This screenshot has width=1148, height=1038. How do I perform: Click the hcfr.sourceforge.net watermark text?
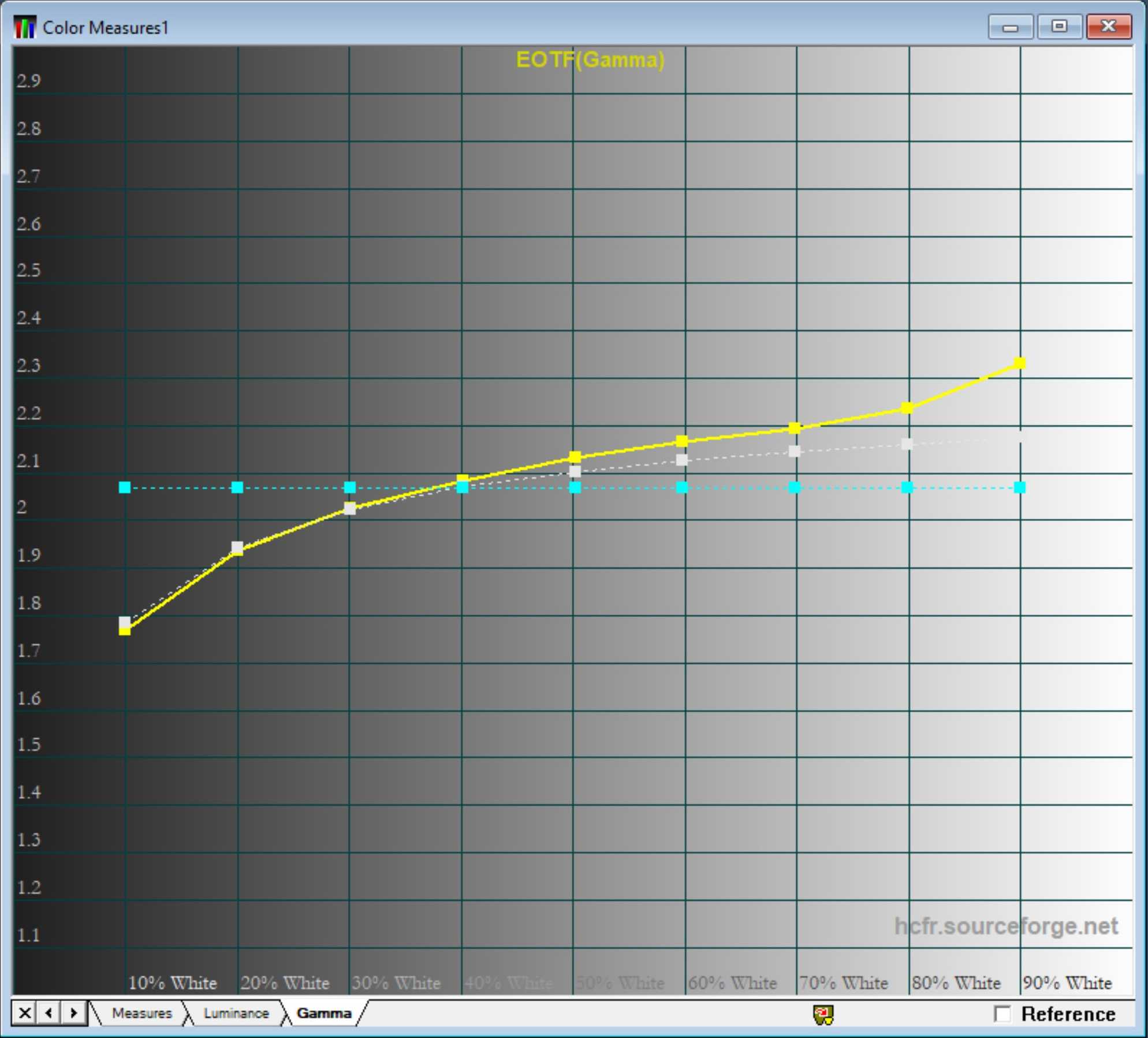pyautogui.click(x=1005, y=926)
